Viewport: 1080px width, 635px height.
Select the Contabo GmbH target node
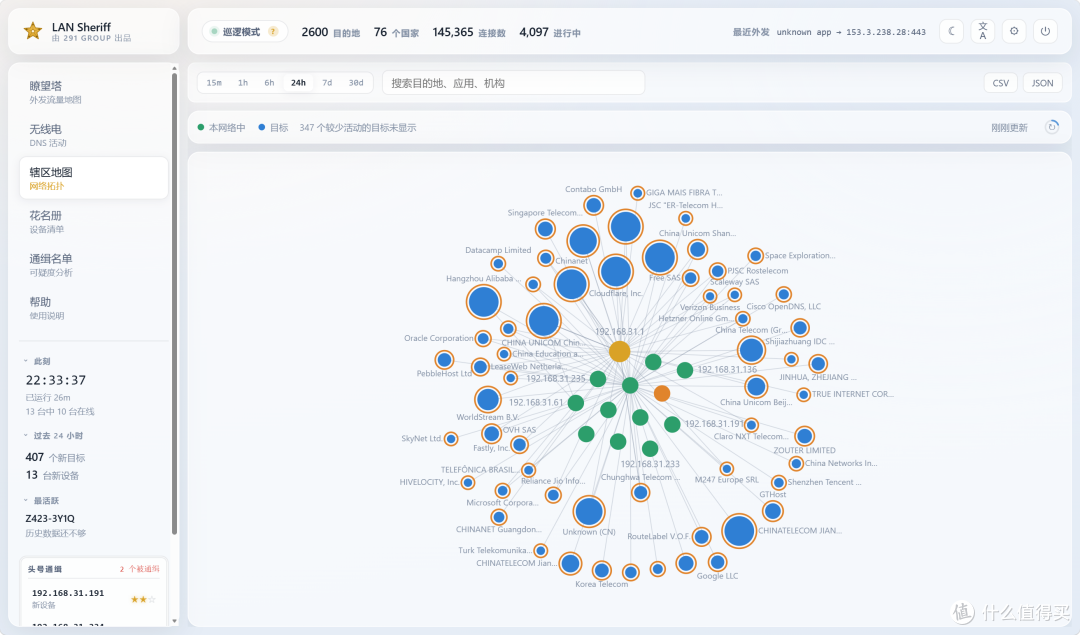[593, 205]
